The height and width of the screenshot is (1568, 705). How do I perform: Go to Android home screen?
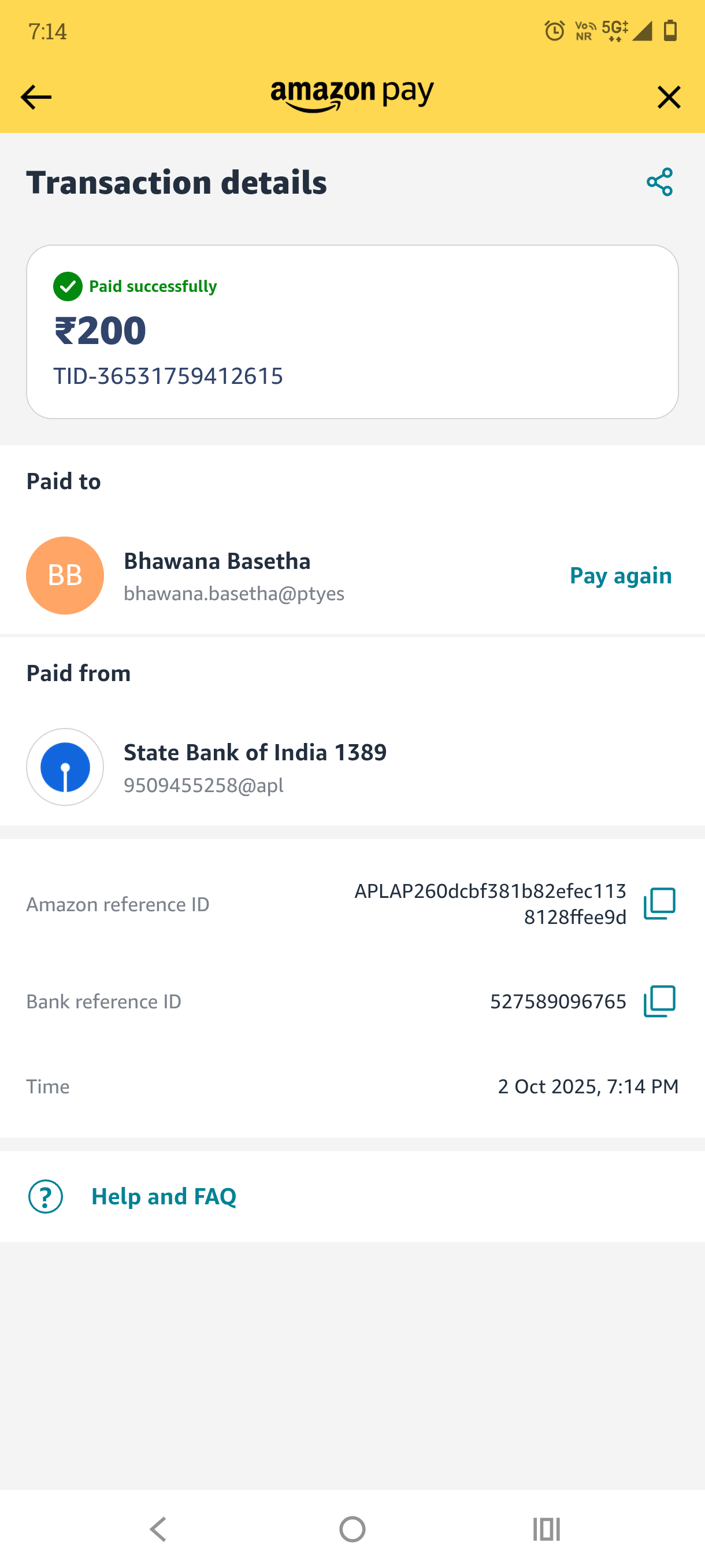(x=352, y=1529)
